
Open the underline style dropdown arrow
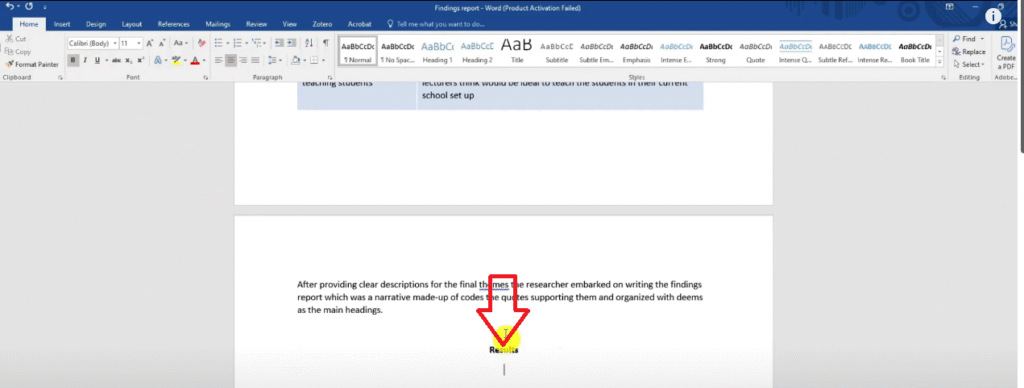pyautogui.click(x=106, y=60)
